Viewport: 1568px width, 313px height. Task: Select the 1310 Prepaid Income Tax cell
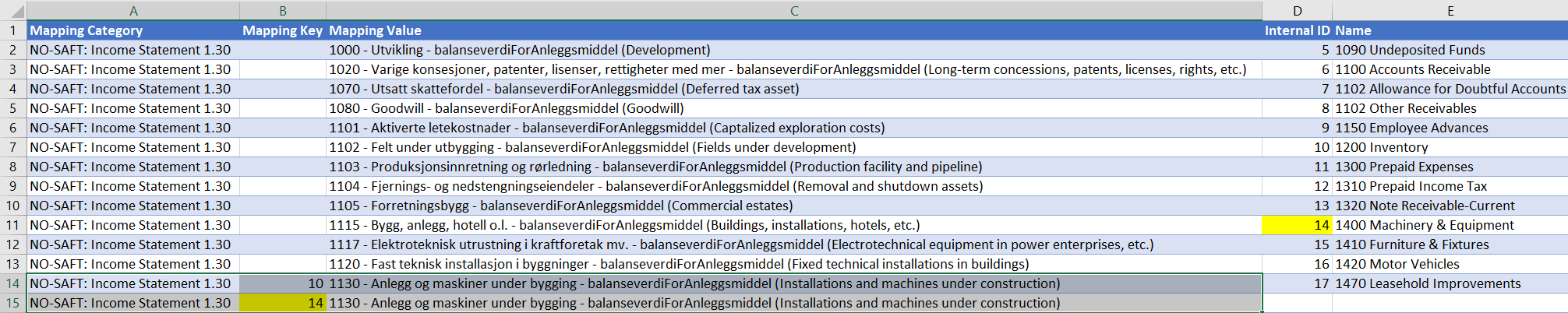coord(1450,186)
